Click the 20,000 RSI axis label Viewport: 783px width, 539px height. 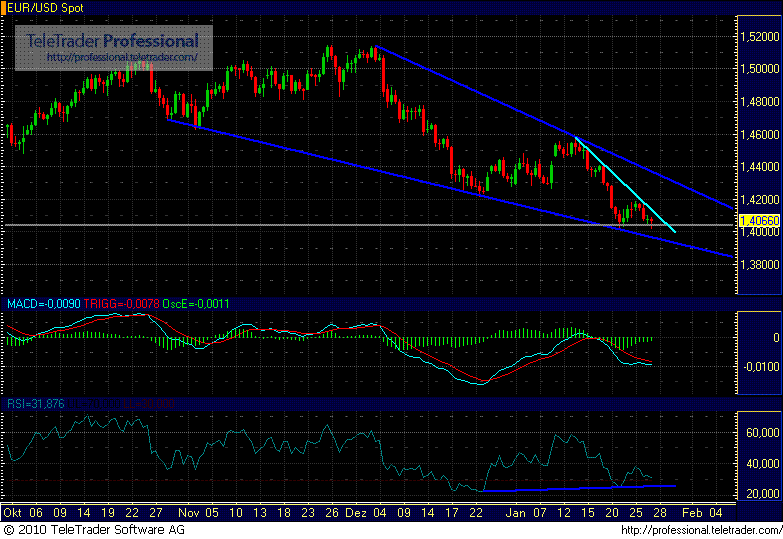point(763,494)
